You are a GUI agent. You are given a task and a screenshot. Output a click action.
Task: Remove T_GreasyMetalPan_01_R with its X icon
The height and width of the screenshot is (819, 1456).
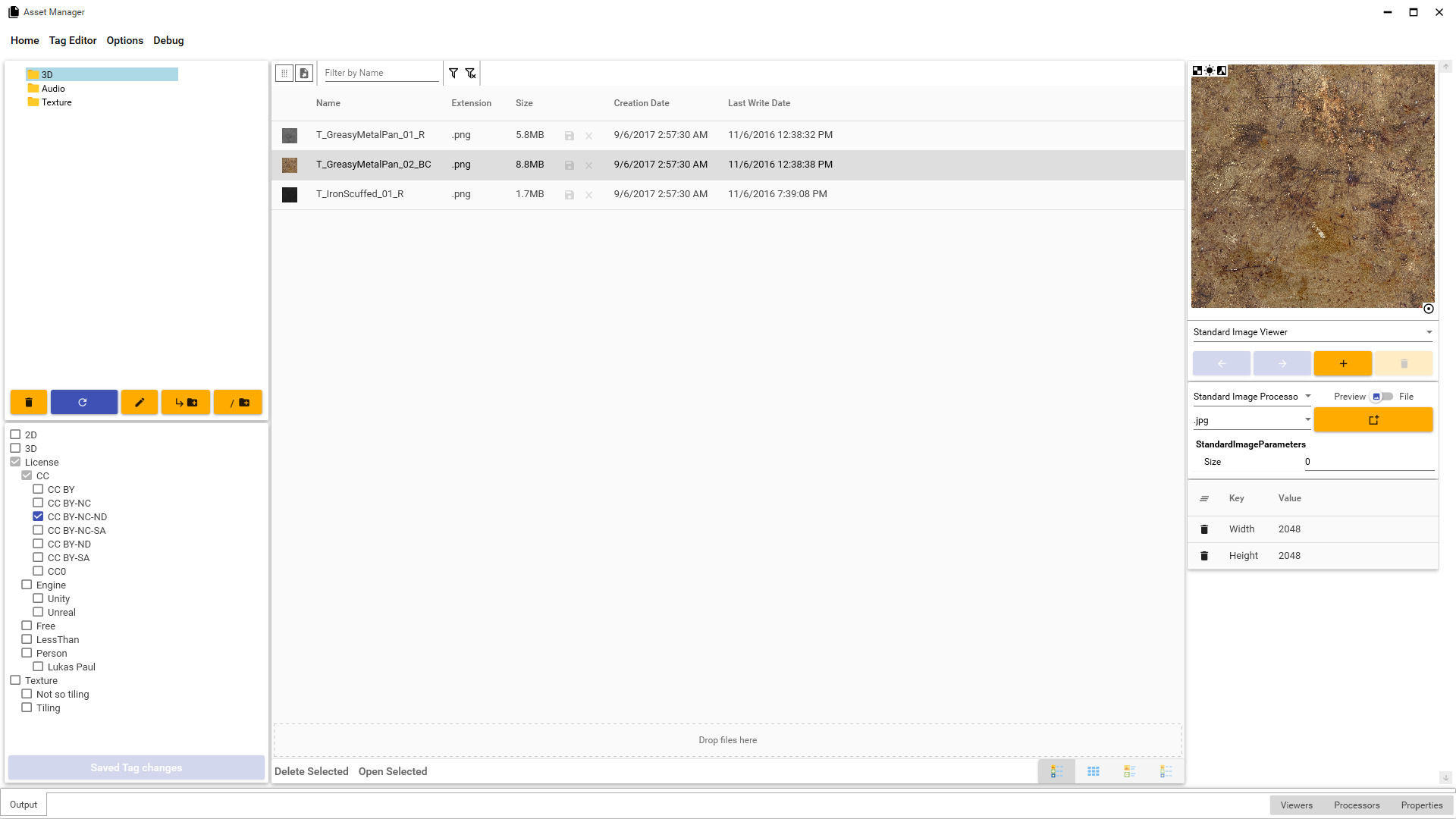point(589,136)
